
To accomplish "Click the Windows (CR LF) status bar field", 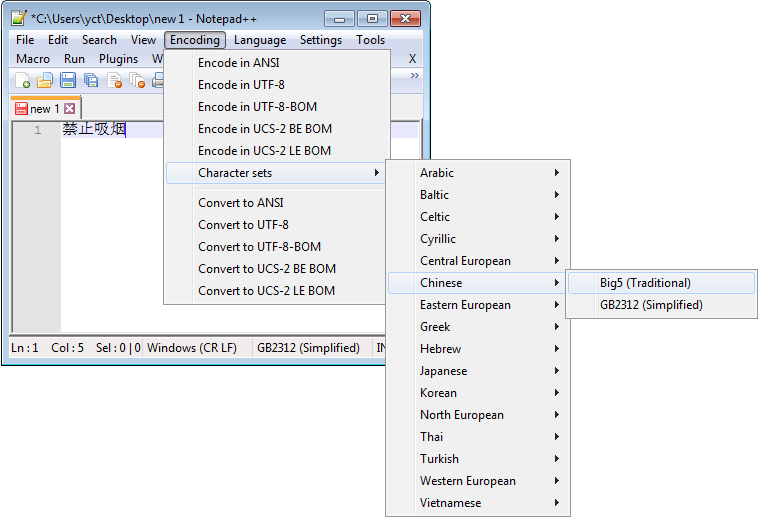I will pos(192,348).
